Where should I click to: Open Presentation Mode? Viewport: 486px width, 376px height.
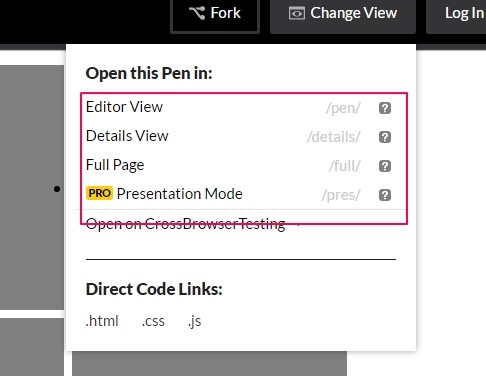(180, 194)
